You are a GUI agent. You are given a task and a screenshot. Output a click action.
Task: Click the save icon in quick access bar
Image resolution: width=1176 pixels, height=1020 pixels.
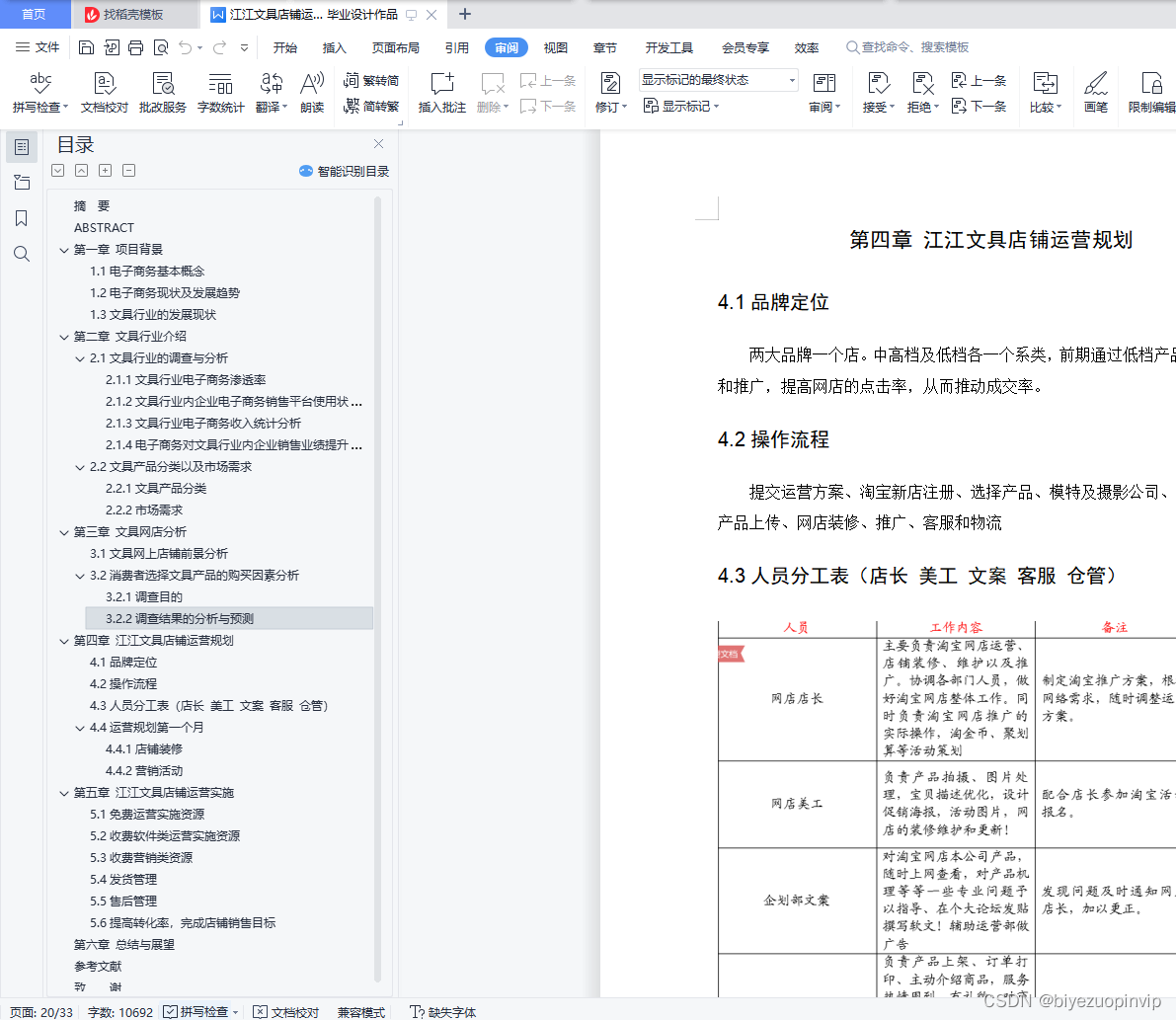coord(86,48)
